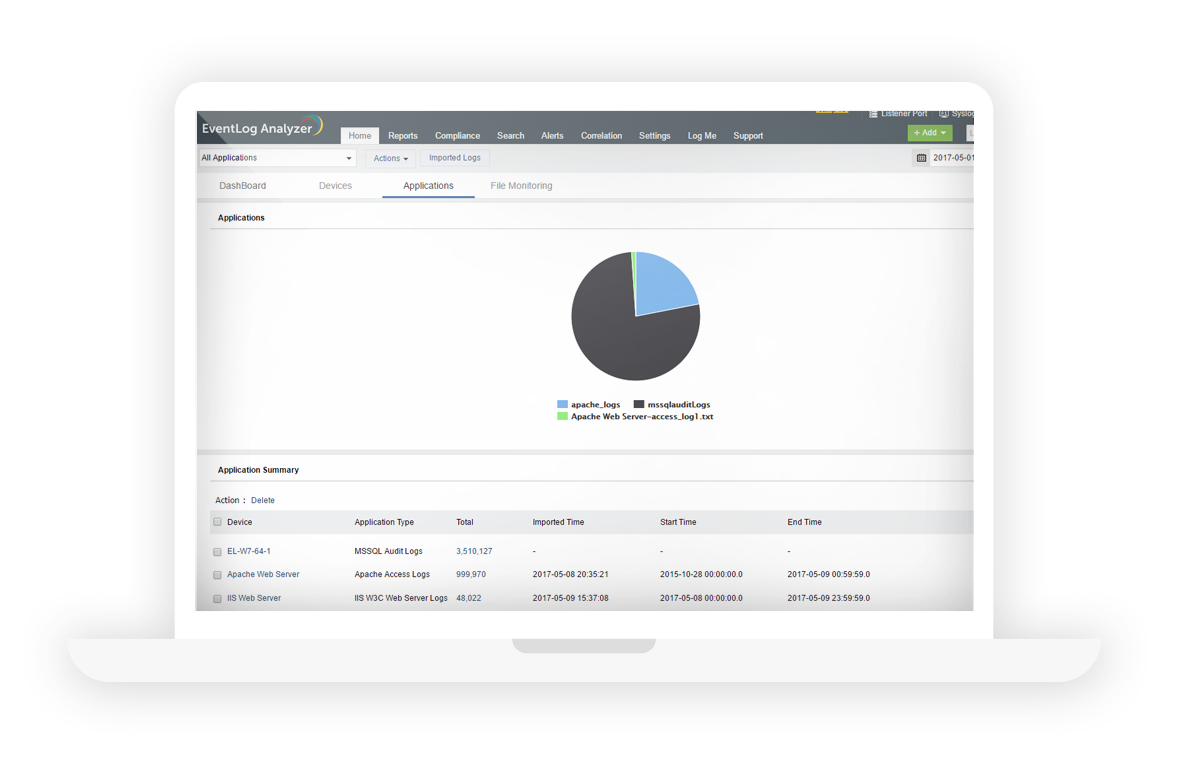Screen dimensions: 1203x780
Task: Click the mssqlauditLogs dark legend swatch
Action: [x=639, y=404]
